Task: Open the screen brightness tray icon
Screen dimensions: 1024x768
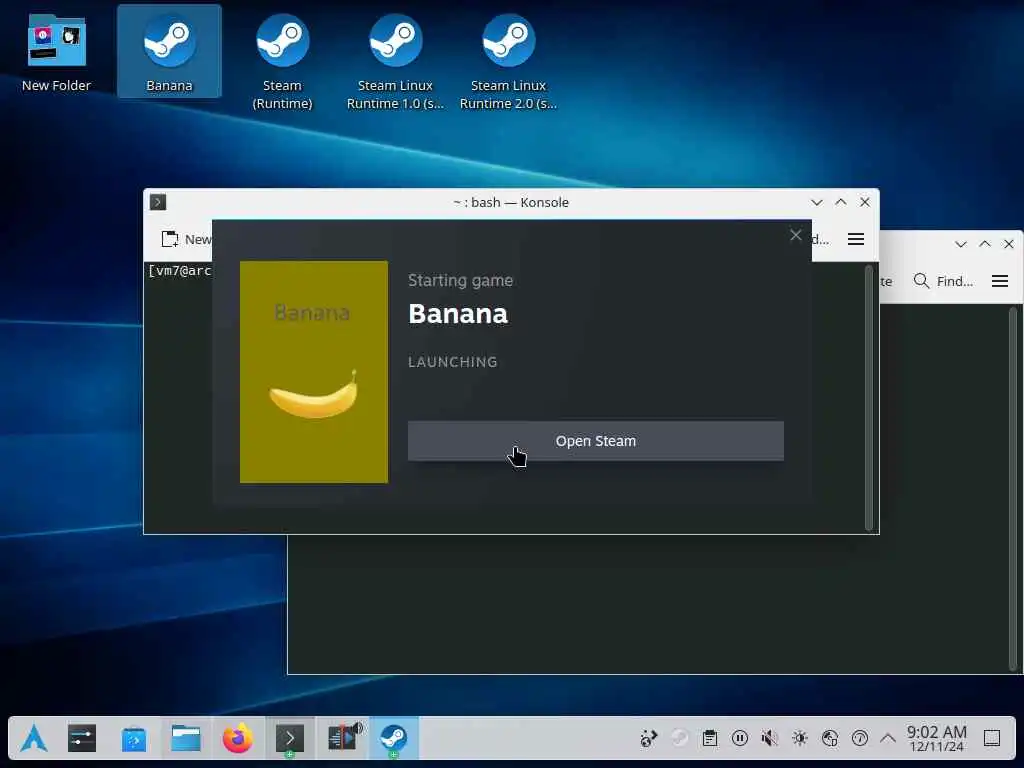Action: click(800, 739)
